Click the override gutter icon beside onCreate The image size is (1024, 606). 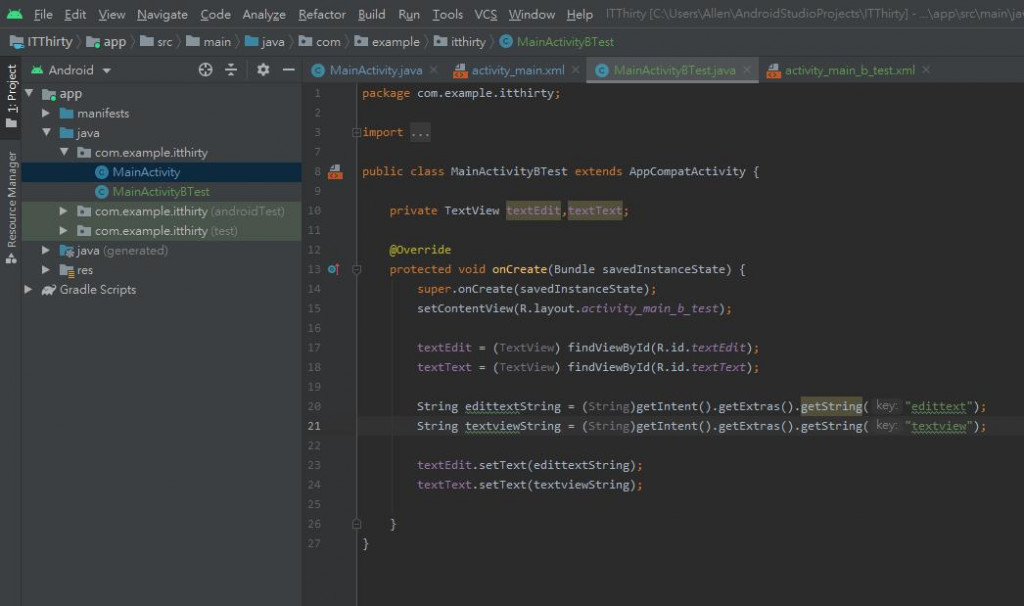(334, 269)
